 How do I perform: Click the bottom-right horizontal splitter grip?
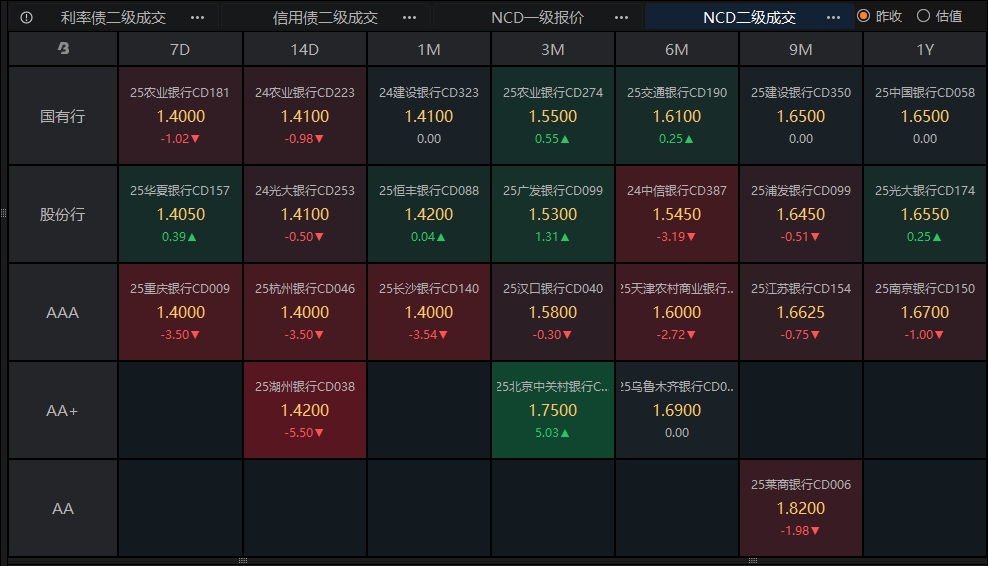[752, 560]
